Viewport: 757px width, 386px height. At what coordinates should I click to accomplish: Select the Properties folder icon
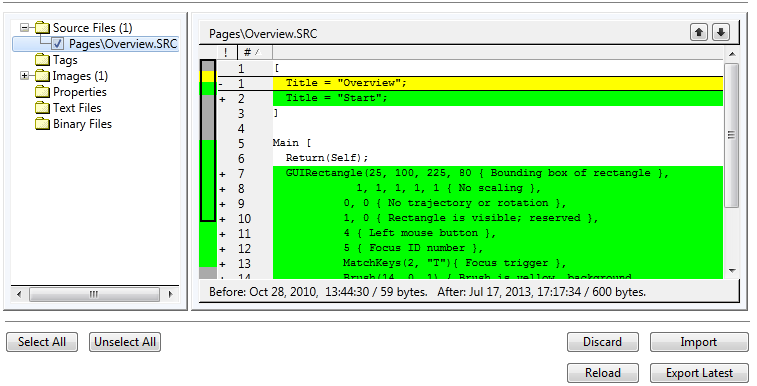click(x=42, y=92)
